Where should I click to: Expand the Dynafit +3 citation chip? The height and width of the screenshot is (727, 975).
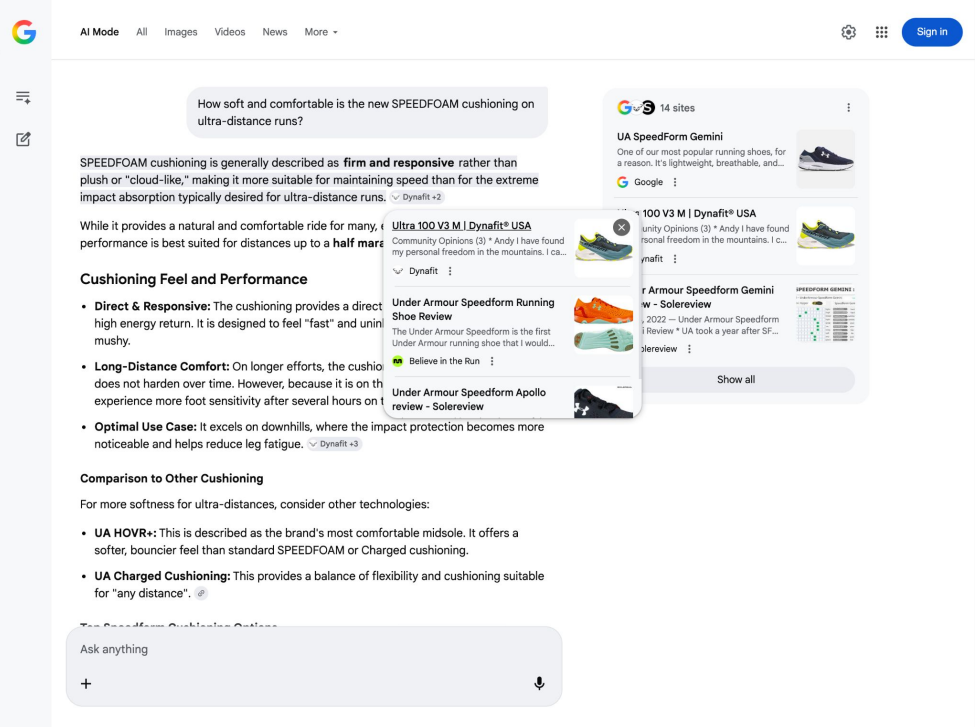(335, 444)
